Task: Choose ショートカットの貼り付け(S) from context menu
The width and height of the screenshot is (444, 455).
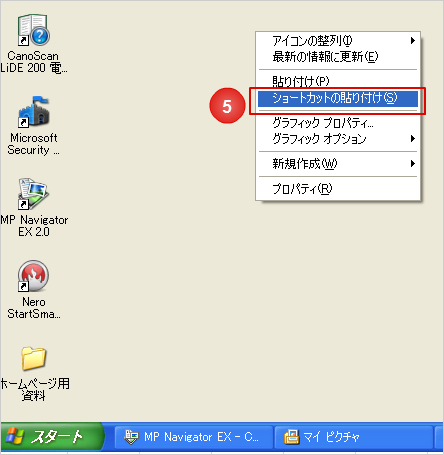Action: 338,98
